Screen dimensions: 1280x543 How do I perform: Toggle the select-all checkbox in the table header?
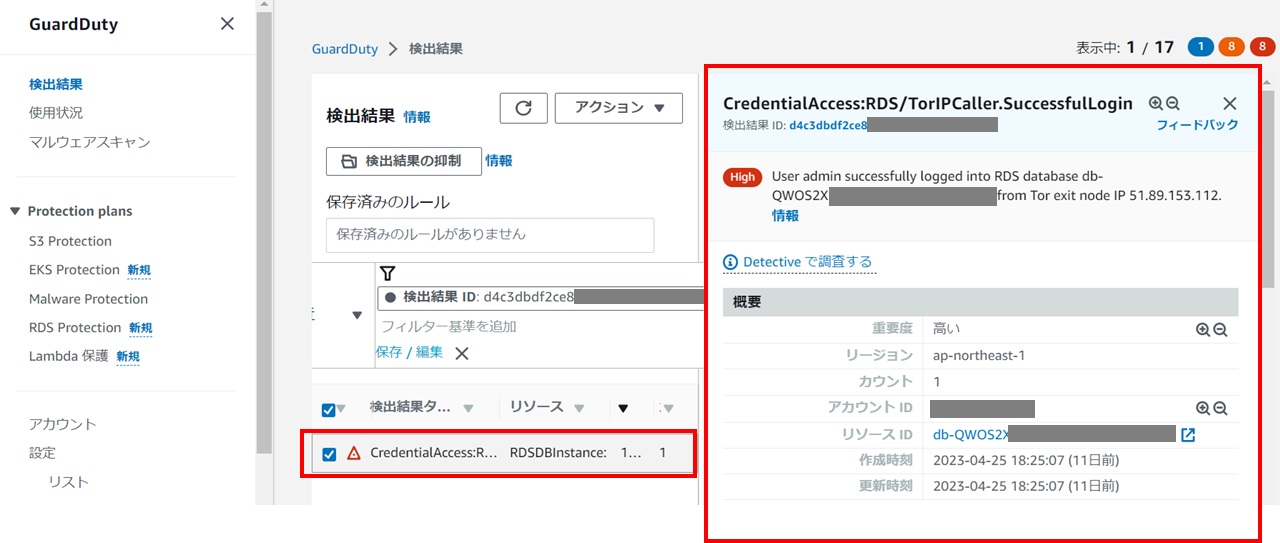pos(328,409)
